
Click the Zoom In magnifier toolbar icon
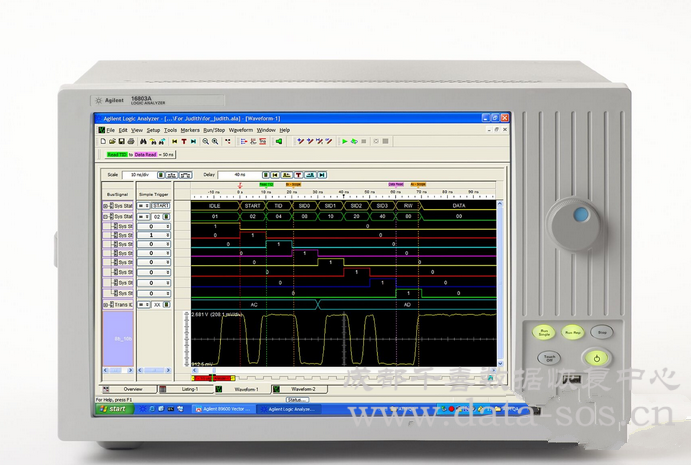coord(205,142)
